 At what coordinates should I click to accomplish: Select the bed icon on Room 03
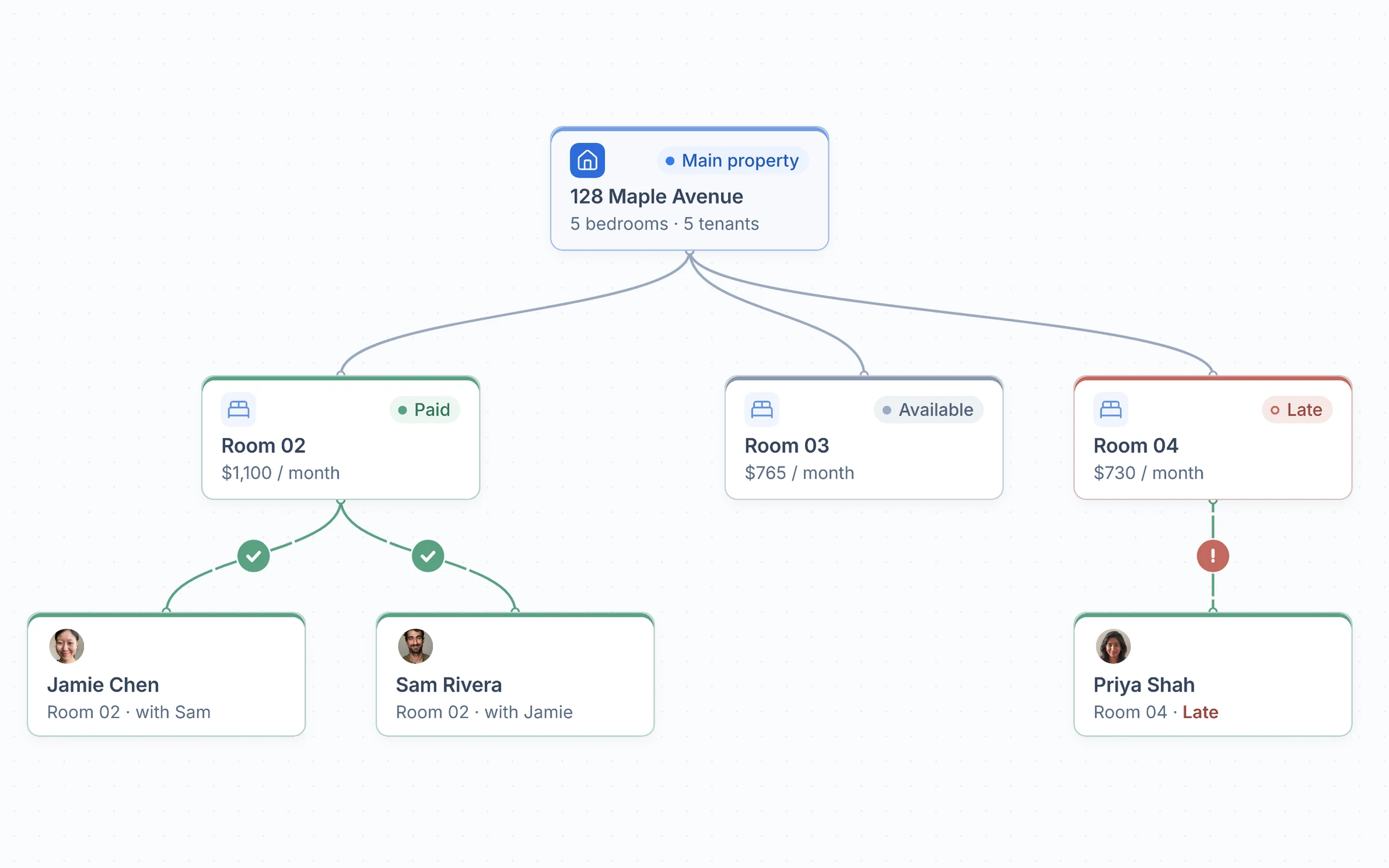pyautogui.click(x=762, y=410)
